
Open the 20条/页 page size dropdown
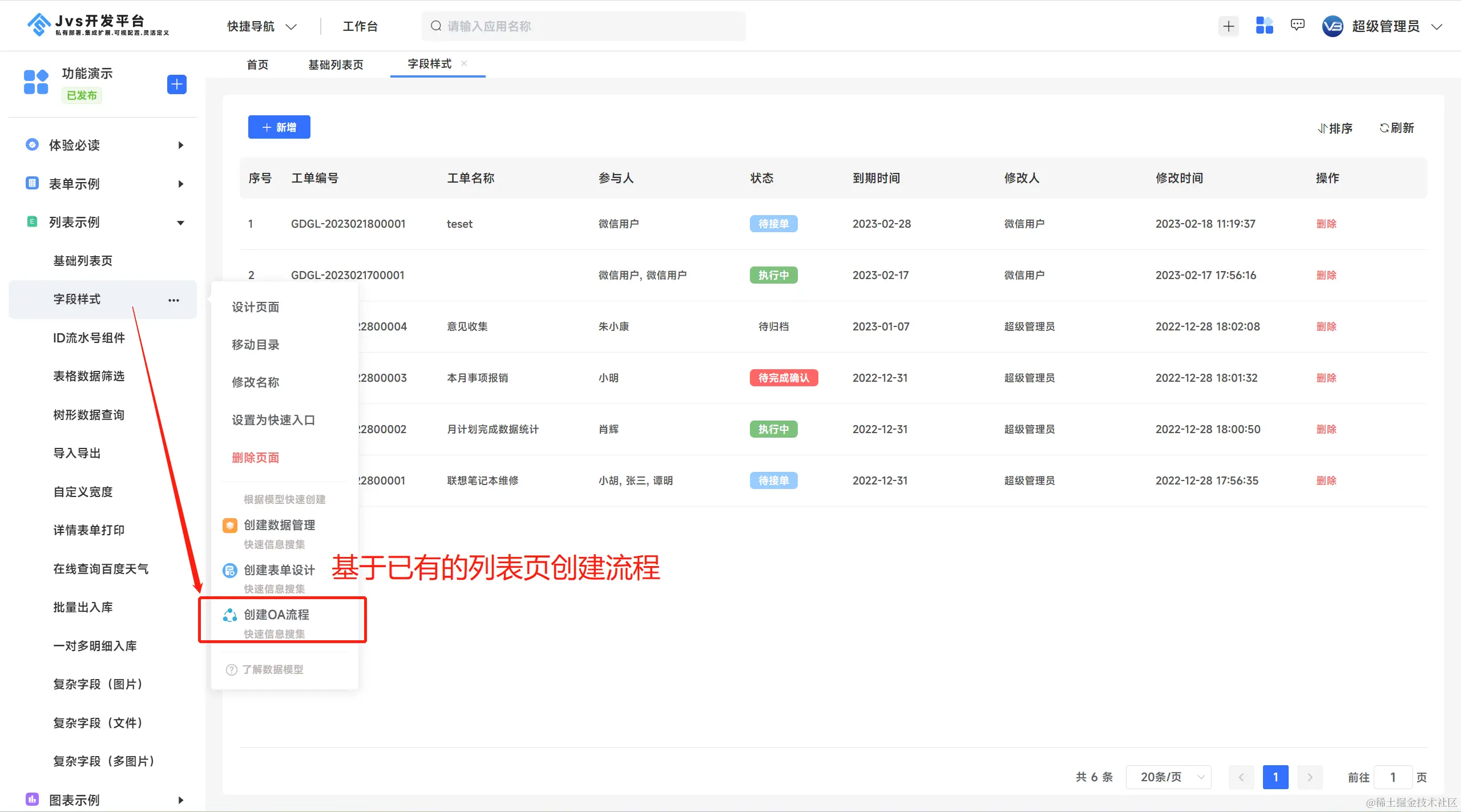1168,777
